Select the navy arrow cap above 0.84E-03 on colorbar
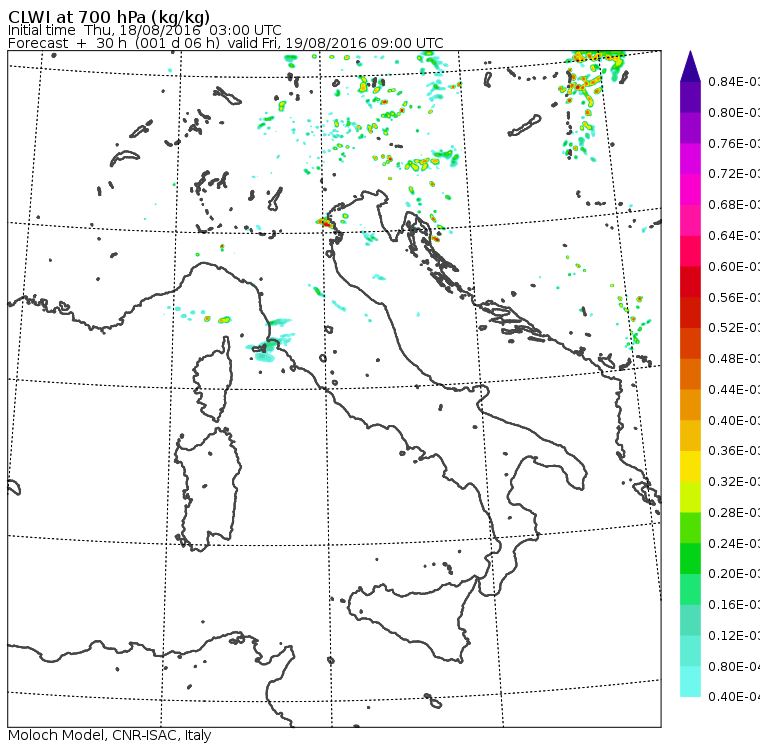Viewport: 760px width, 749px height. (x=690, y=66)
